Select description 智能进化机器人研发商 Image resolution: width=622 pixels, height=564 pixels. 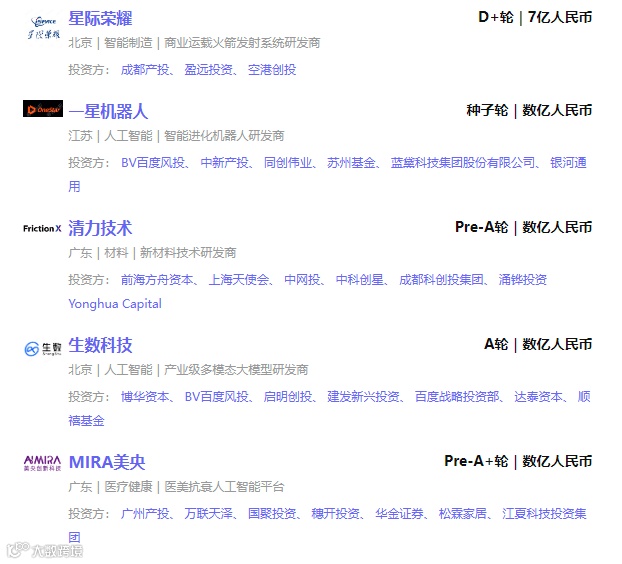224,136
